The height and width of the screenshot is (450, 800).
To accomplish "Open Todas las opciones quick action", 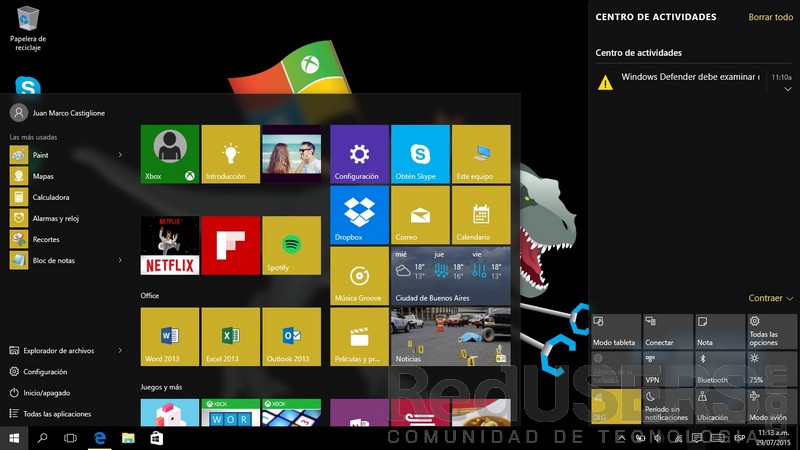I will (771, 331).
